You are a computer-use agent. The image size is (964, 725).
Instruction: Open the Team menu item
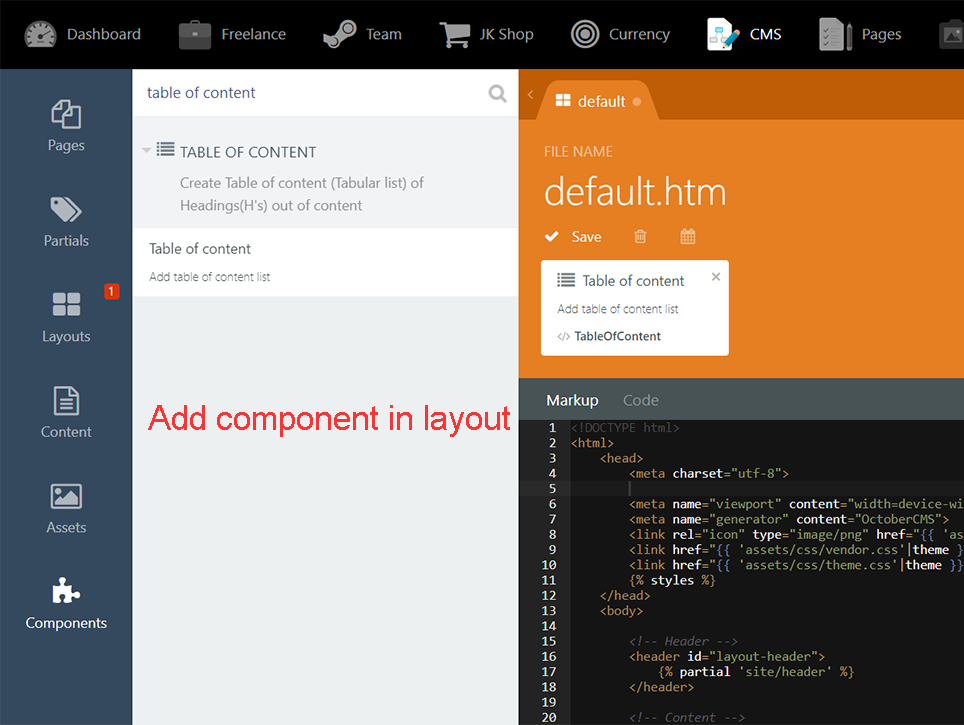click(x=363, y=34)
